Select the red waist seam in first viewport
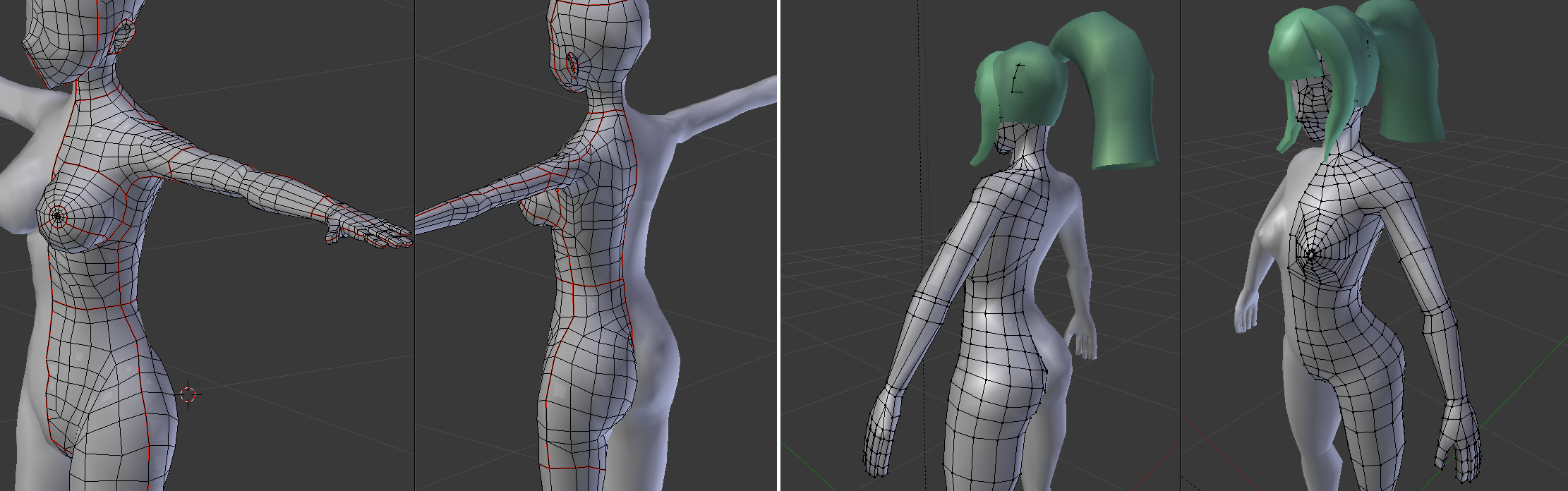Viewport: 1568px width, 491px height. pos(92,308)
